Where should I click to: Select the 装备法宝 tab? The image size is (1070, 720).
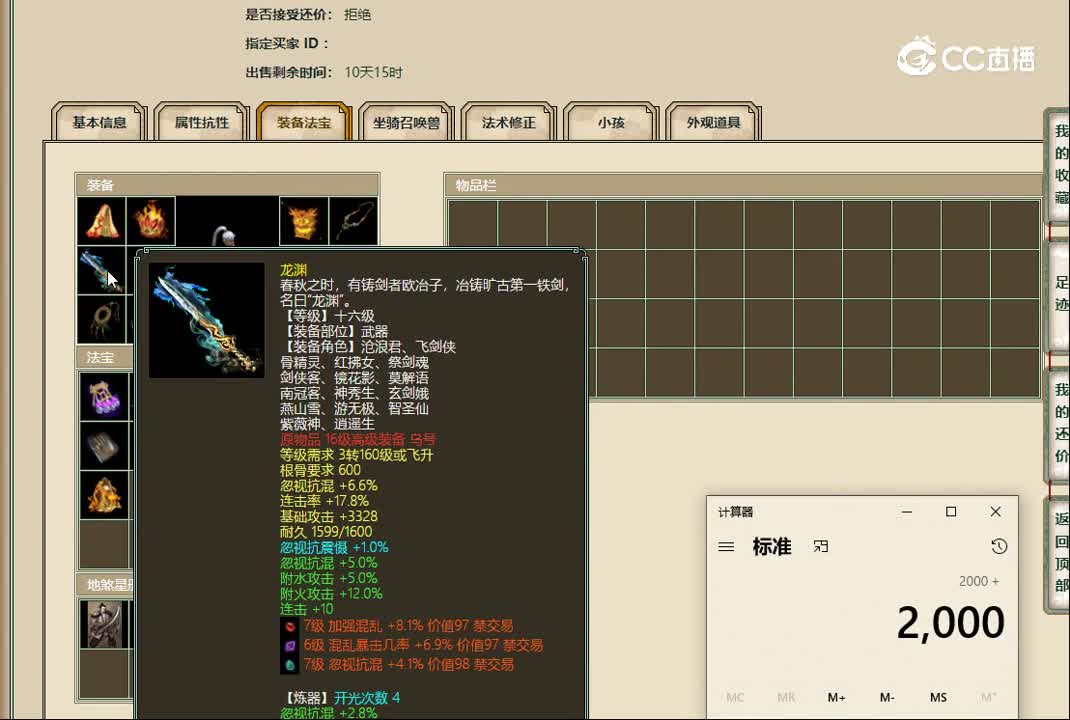tap(304, 122)
